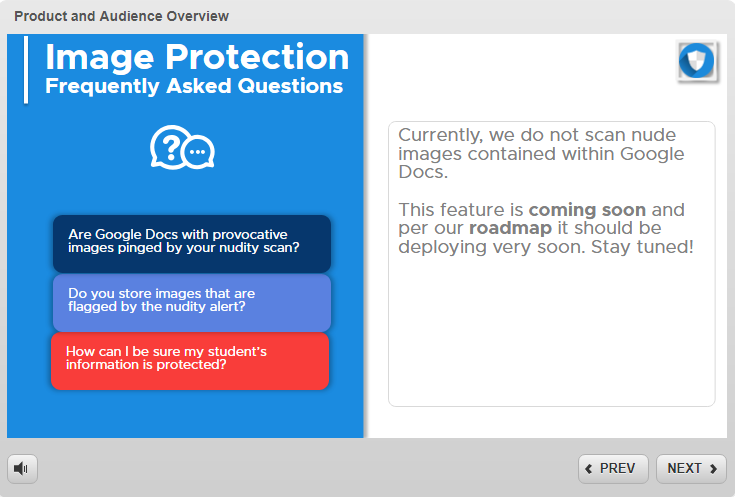Click the white vertical bar beside heading
This screenshot has width=735, height=497.
click(26, 70)
